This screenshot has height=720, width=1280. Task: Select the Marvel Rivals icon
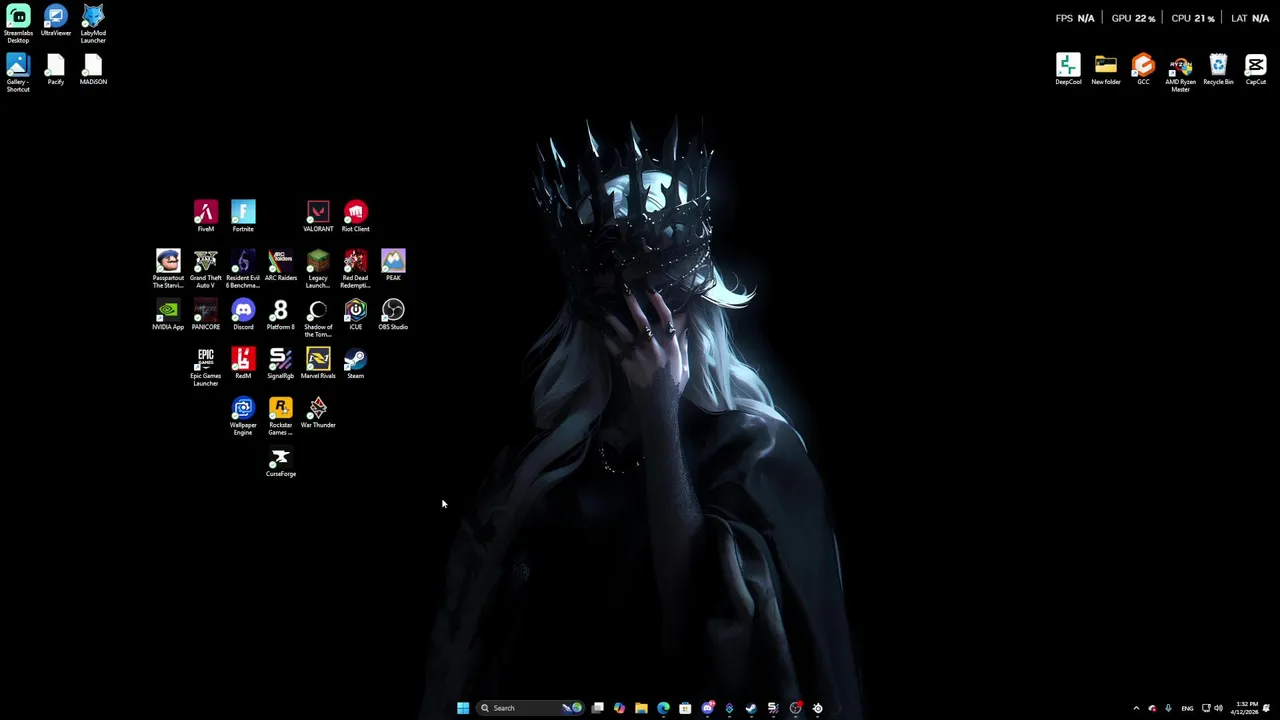[318, 364]
